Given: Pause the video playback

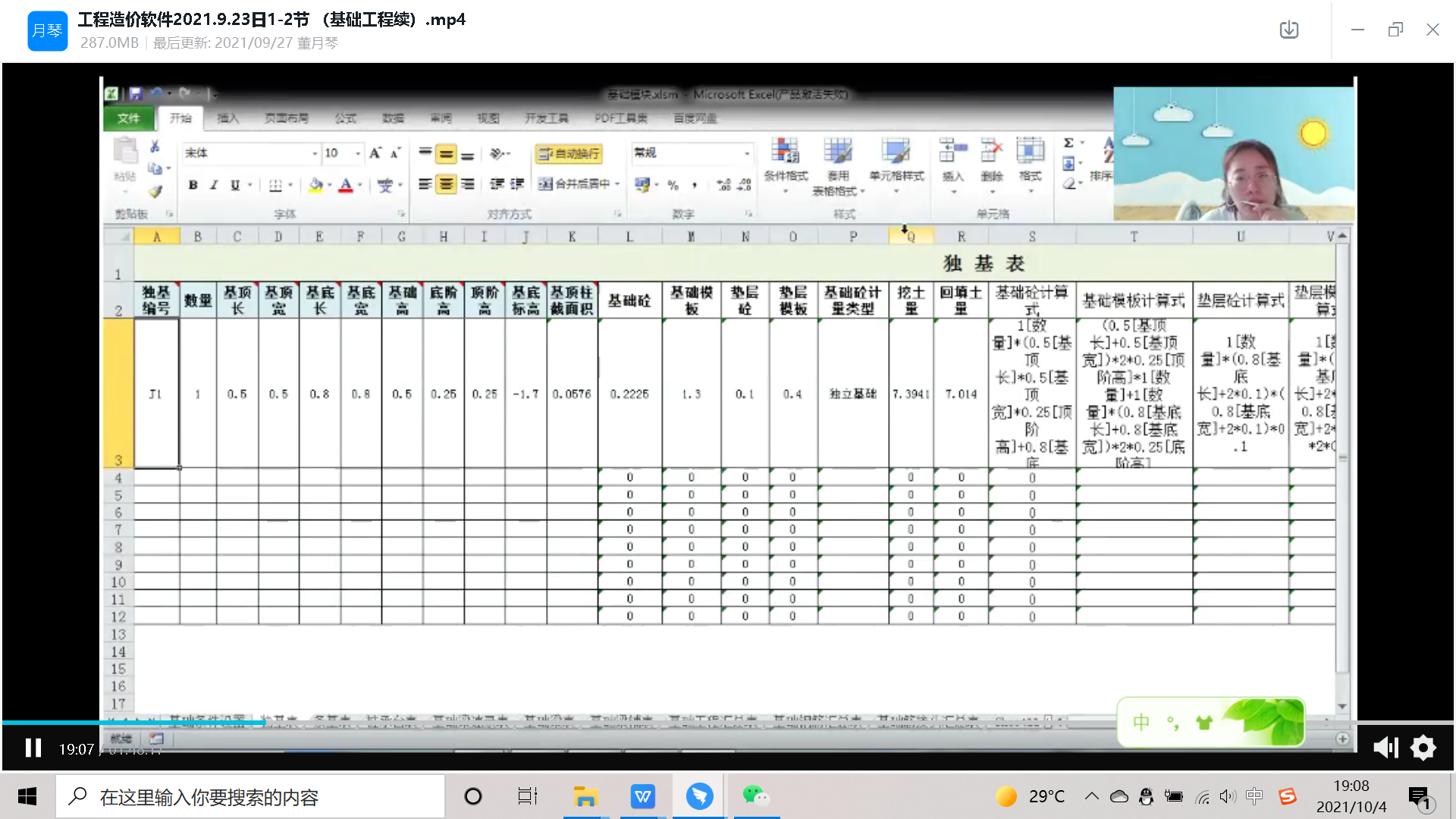Looking at the screenshot, I should 33,748.
